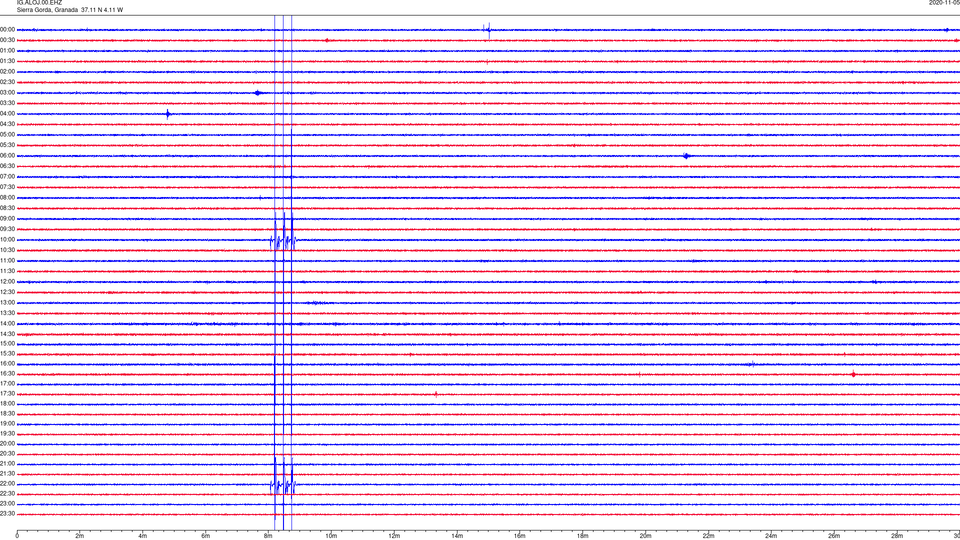
Task: Click the red event on the 16:30 trace
Action: (853, 374)
